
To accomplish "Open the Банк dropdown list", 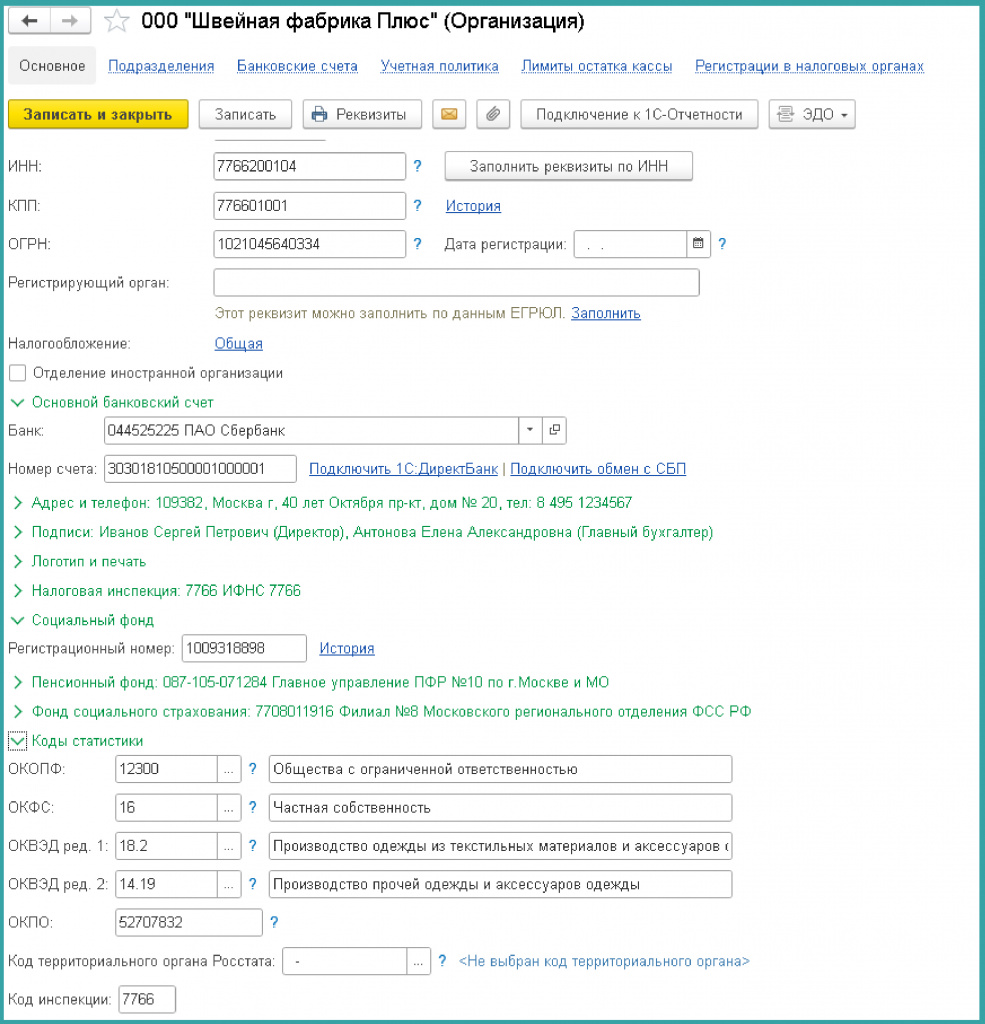I will point(530,430).
